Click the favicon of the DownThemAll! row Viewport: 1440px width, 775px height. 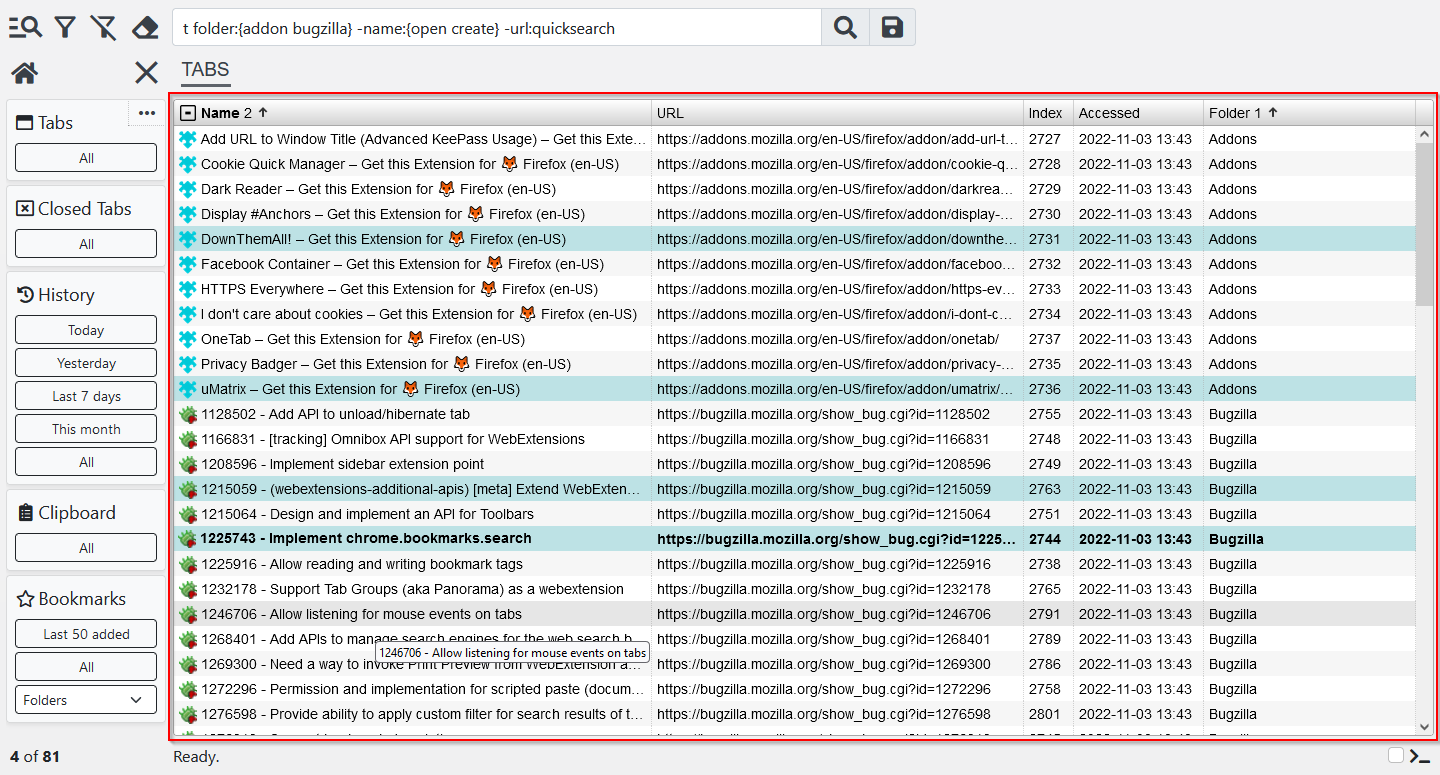coord(187,239)
